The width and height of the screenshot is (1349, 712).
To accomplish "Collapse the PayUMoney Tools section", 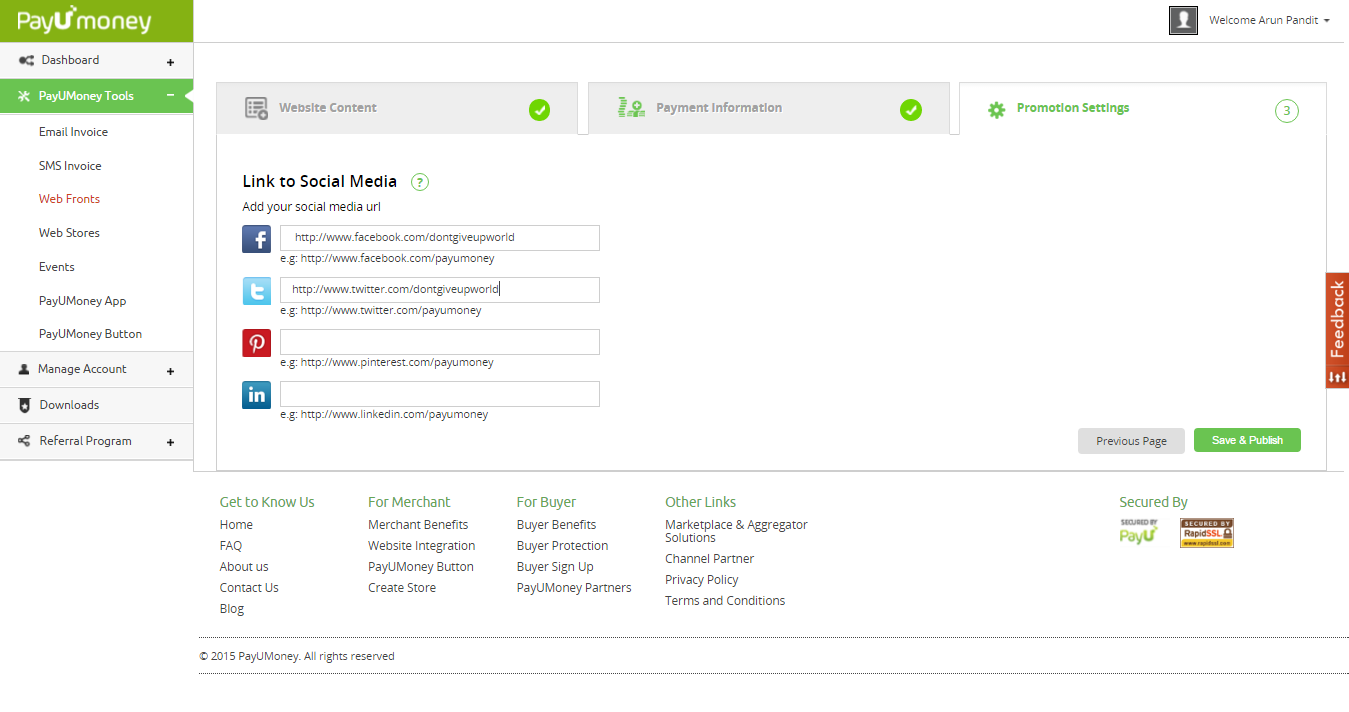I will click(x=170, y=95).
